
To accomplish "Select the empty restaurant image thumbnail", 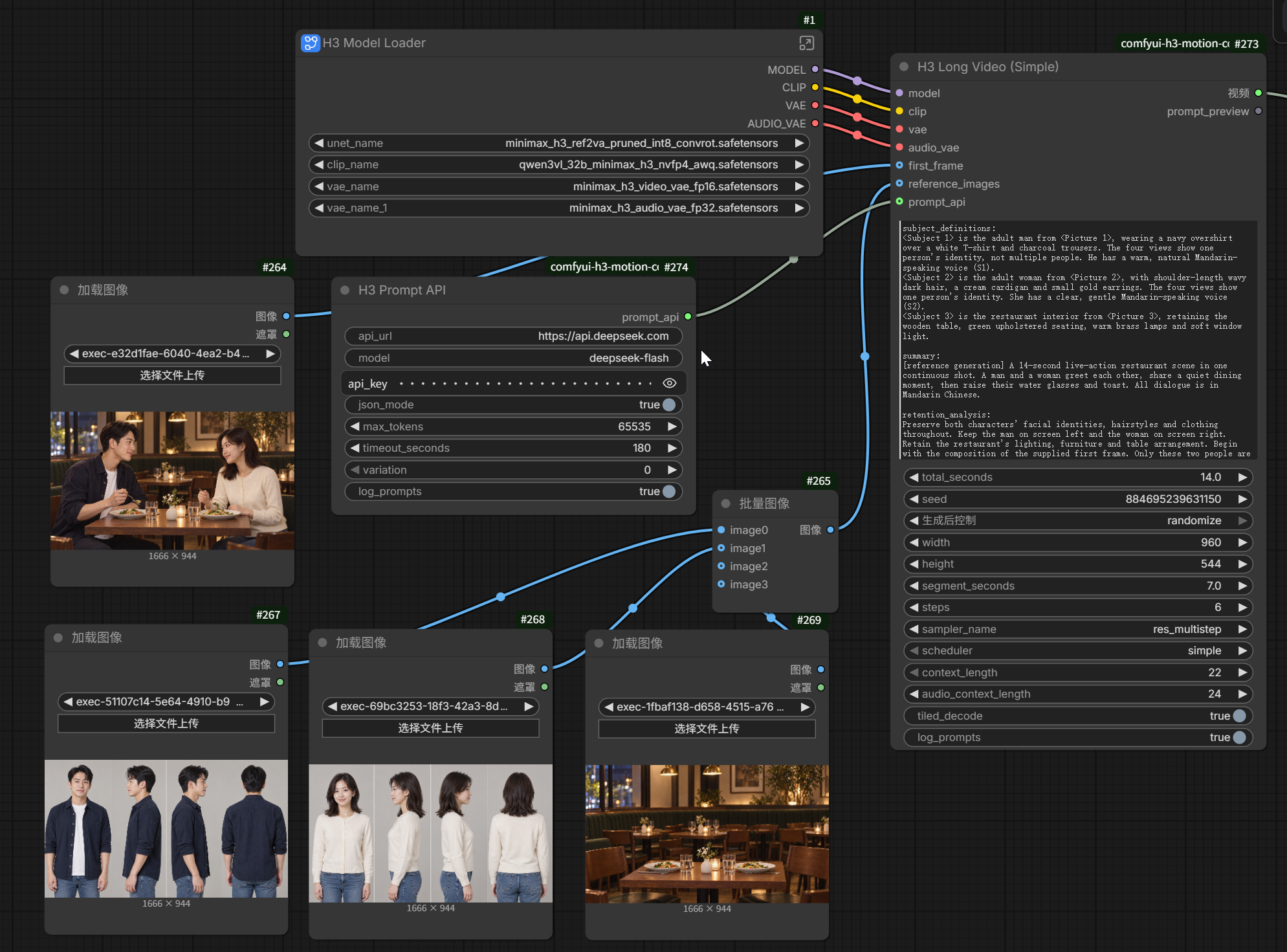I will coord(707,834).
